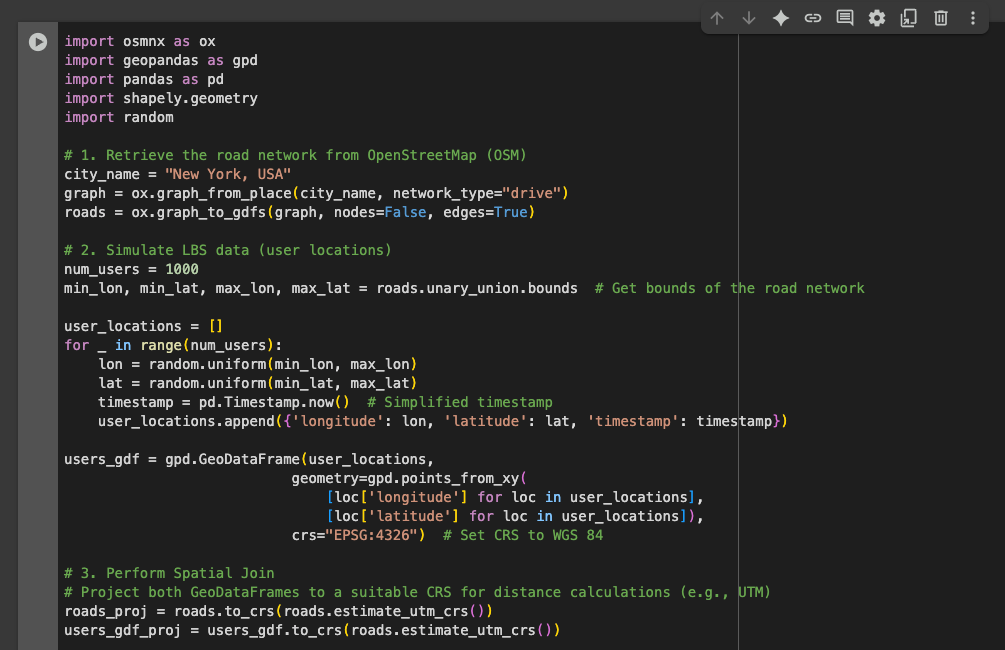
Task: Click comment '# 3. Perform Spatial Join'
Action: click(x=169, y=573)
